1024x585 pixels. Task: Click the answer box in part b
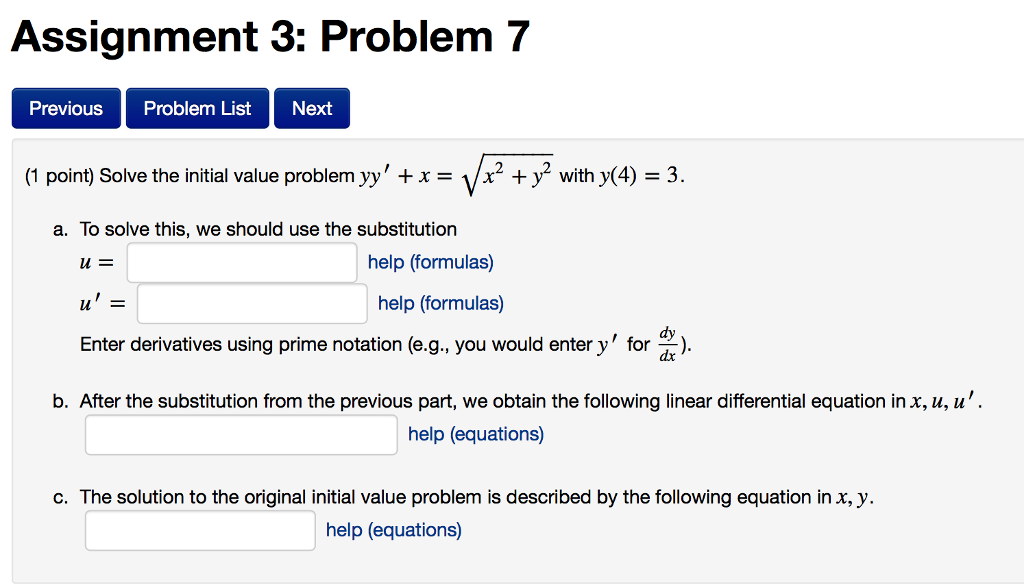240,434
